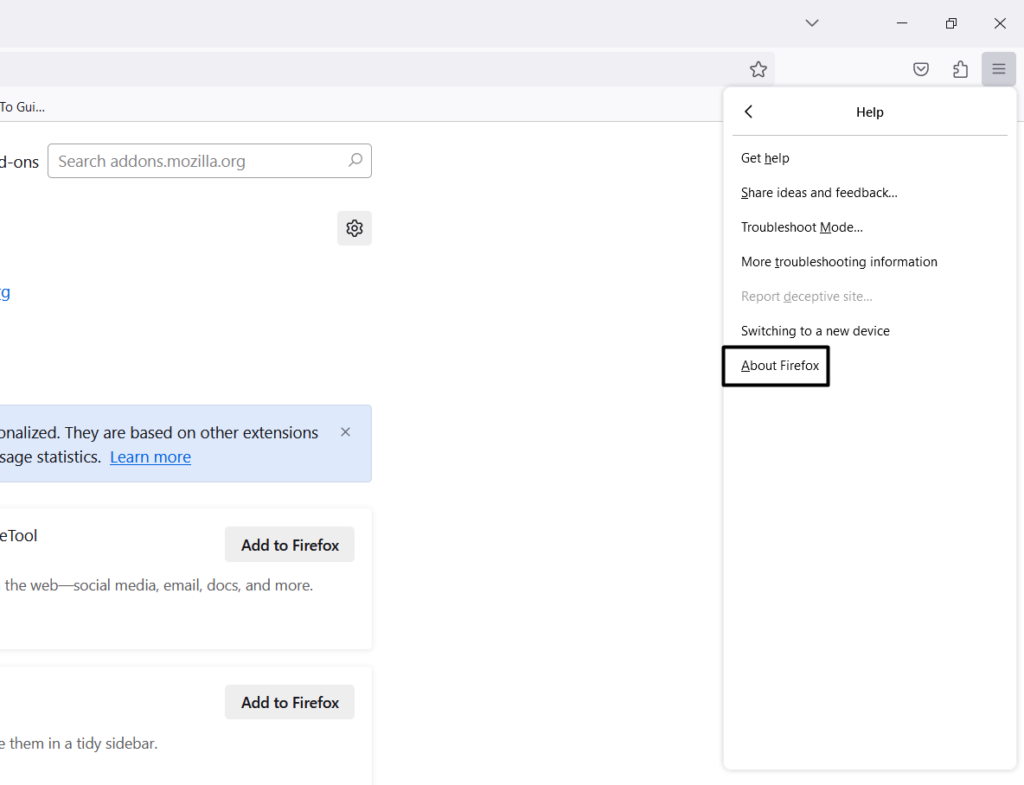Image resolution: width=1024 pixels, height=785 pixels.
Task: Close the hamburger application menu button
Action: [998, 69]
